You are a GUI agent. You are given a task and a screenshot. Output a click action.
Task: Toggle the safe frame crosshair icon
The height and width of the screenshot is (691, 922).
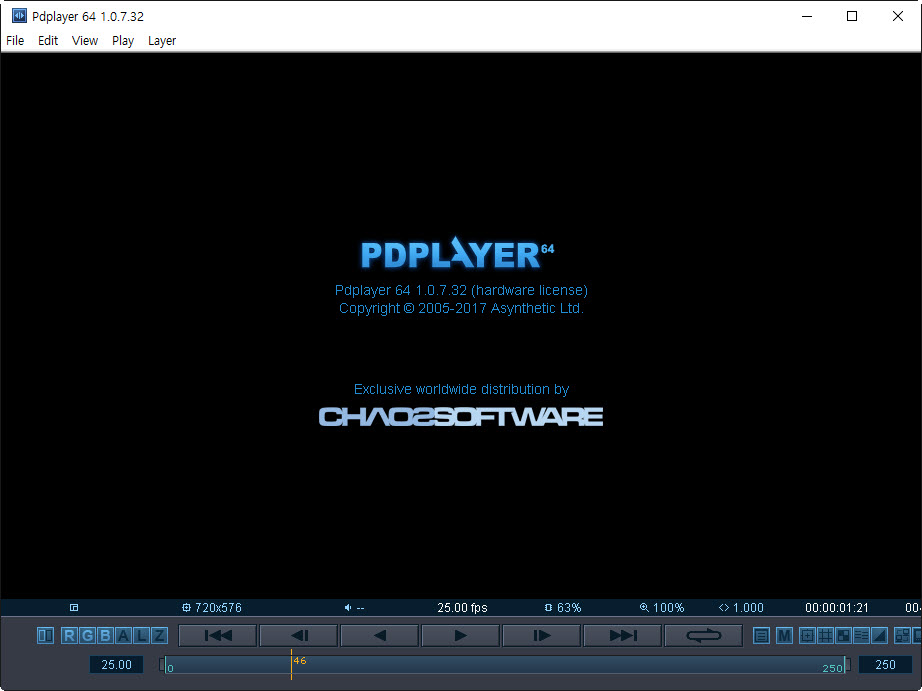point(807,636)
